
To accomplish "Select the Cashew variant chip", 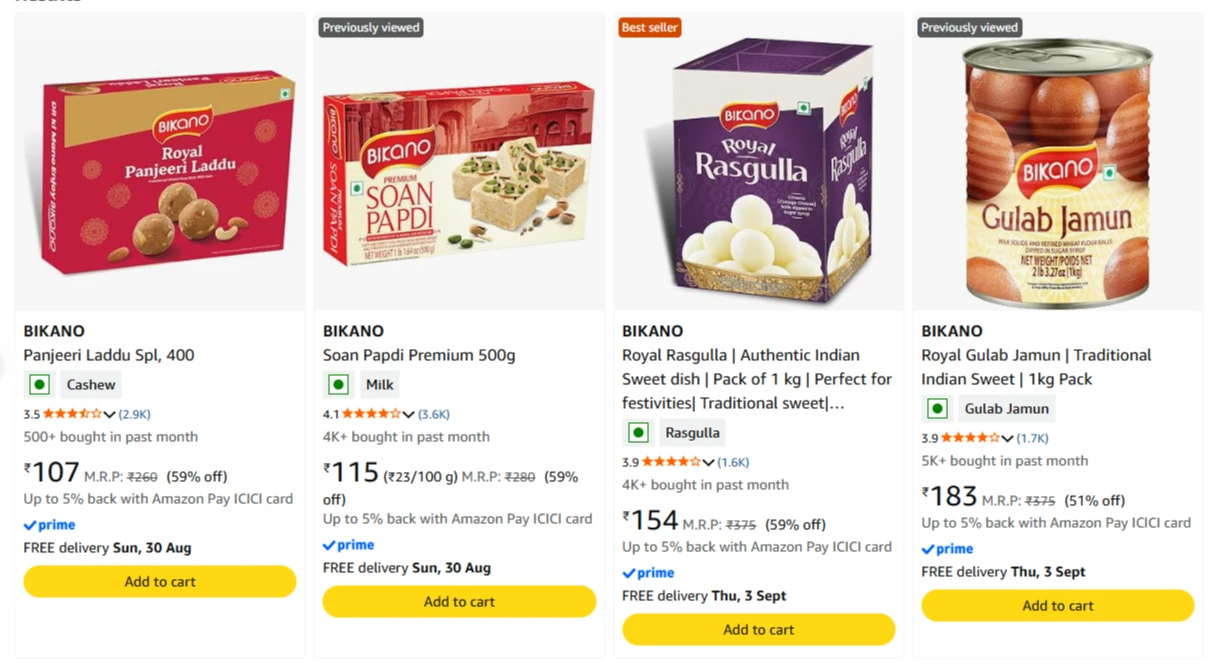I will click(91, 384).
